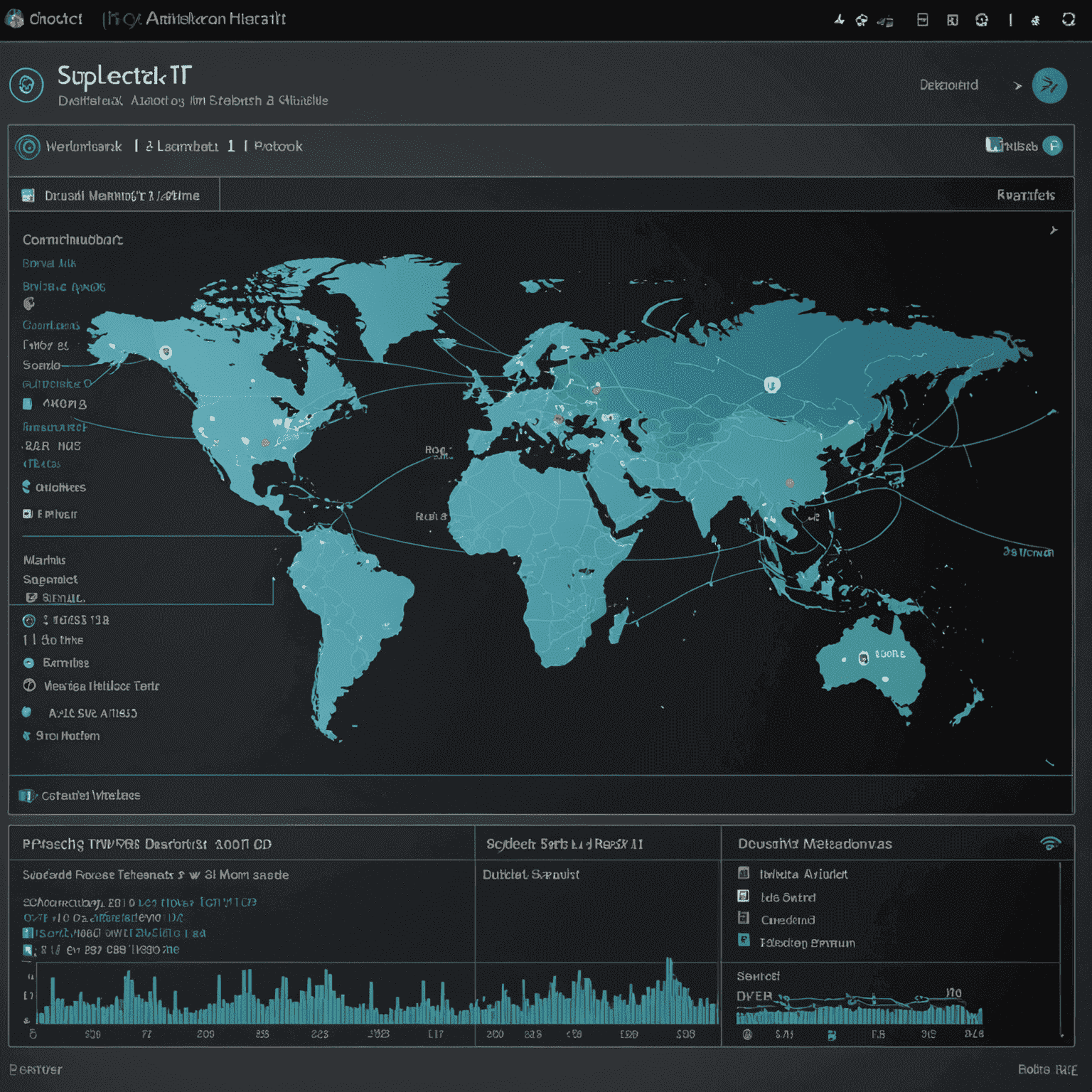Click the Sojdeeh Serb panel header

564,844
